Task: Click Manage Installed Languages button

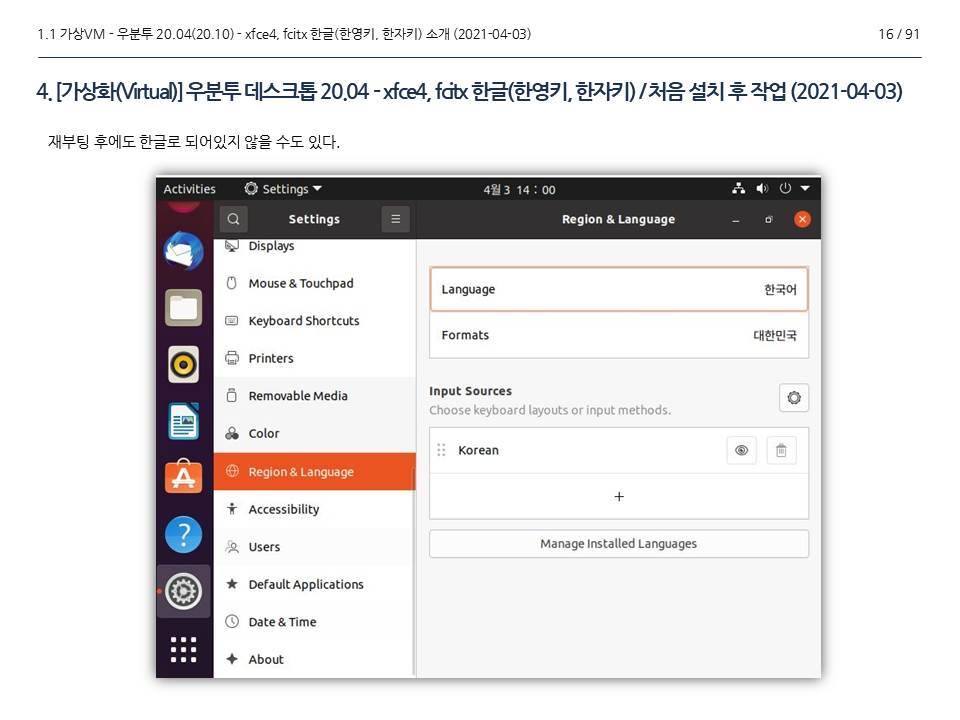Action: [x=619, y=544]
